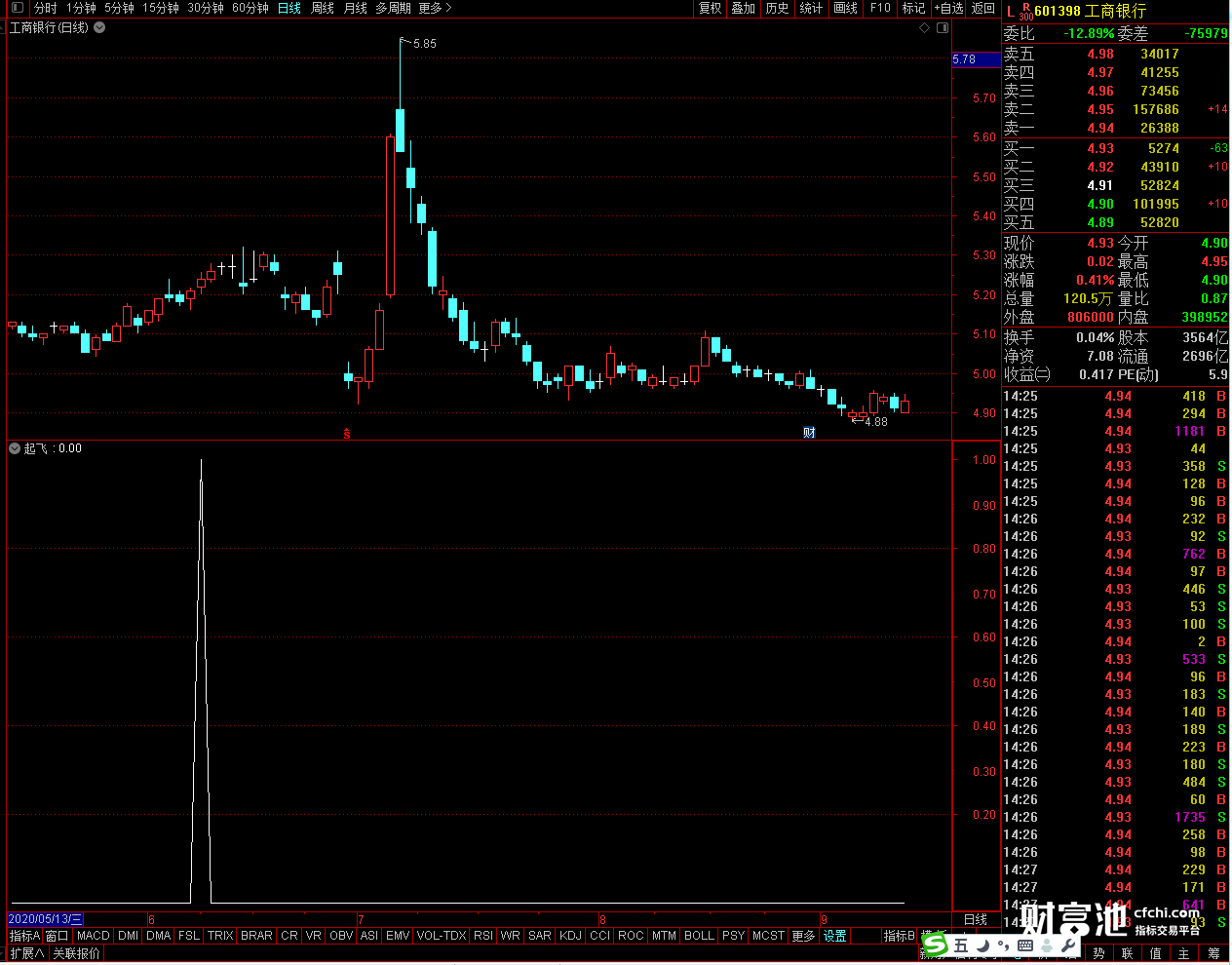1232x965 pixels.
Task: Open indicator 设置
Action: [835, 936]
